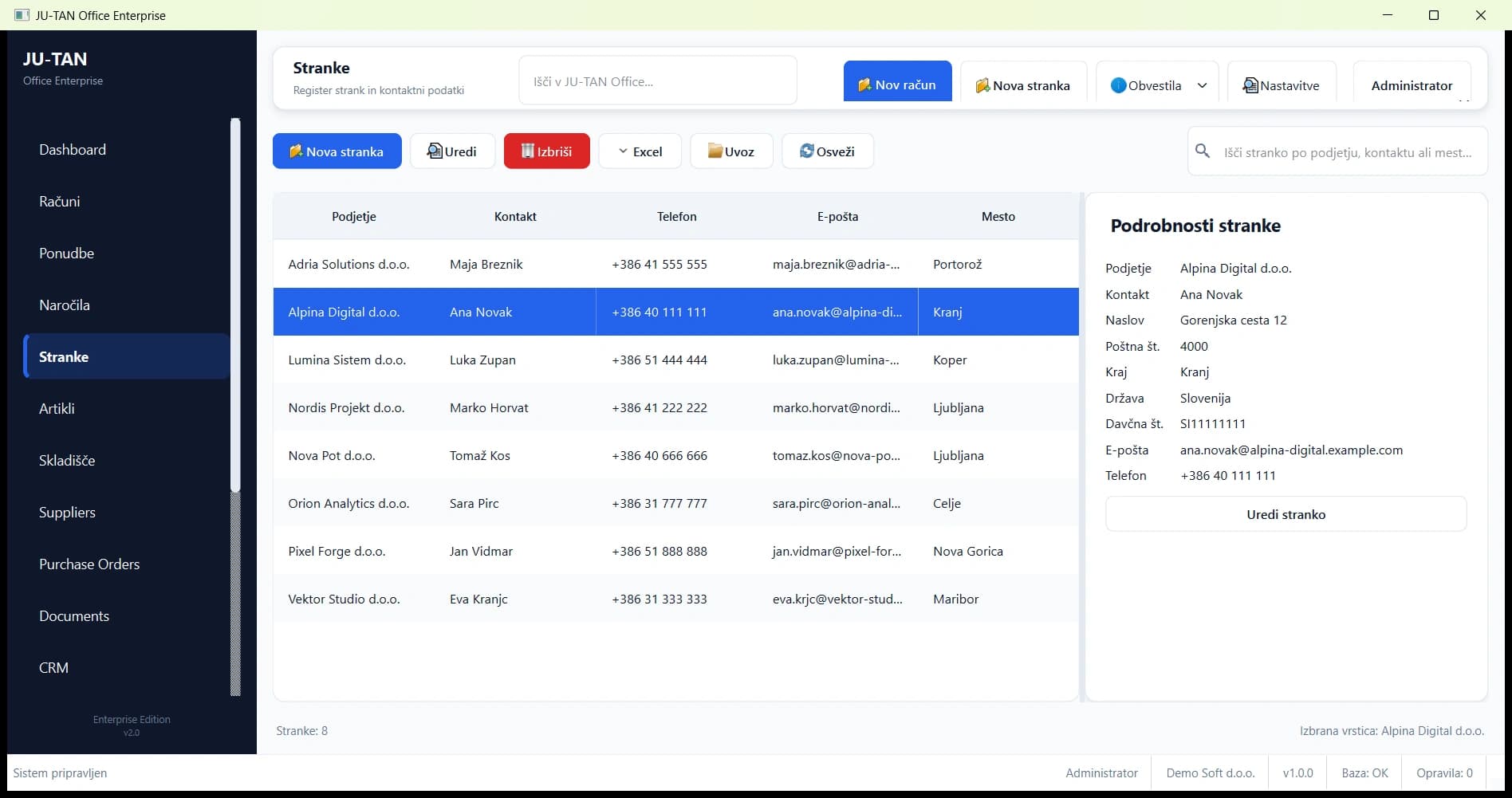Click the magnifier icon in customer search

[1203, 151]
